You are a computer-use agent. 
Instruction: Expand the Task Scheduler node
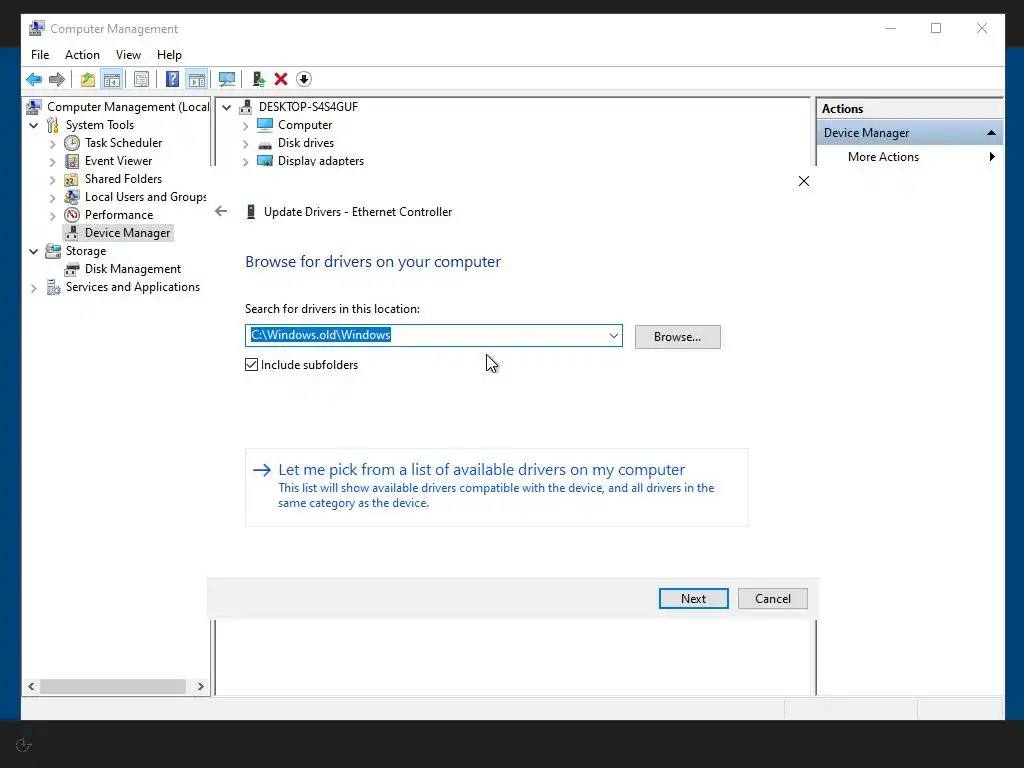click(53, 144)
